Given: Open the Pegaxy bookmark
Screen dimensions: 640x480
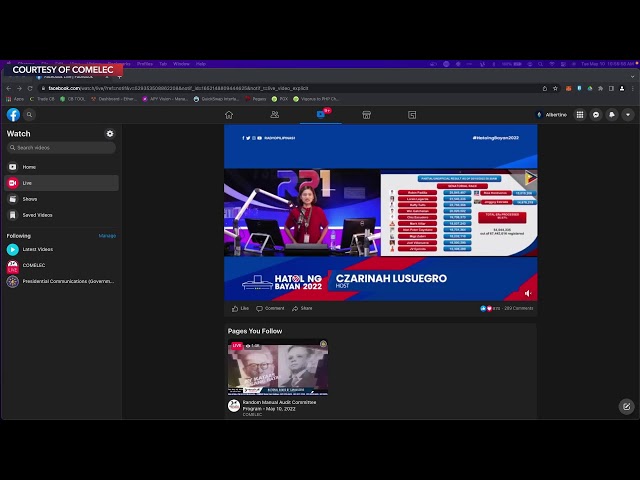Looking at the screenshot, I should point(256,99).
